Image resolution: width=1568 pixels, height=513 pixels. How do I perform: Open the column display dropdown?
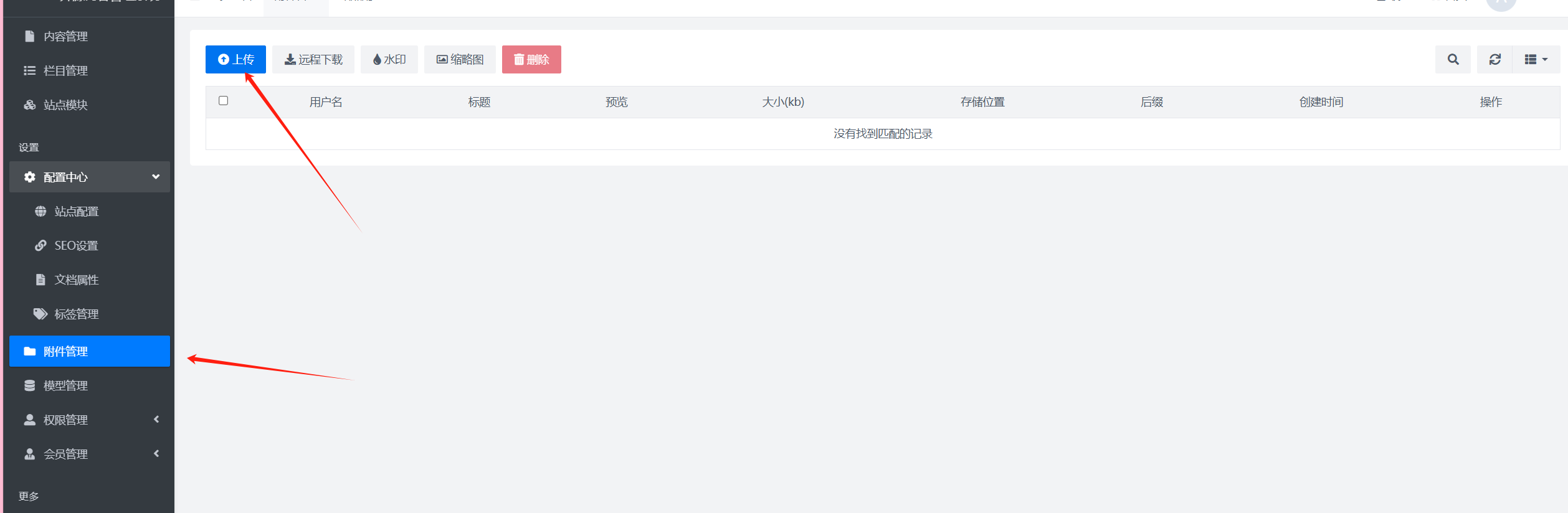1536,60
